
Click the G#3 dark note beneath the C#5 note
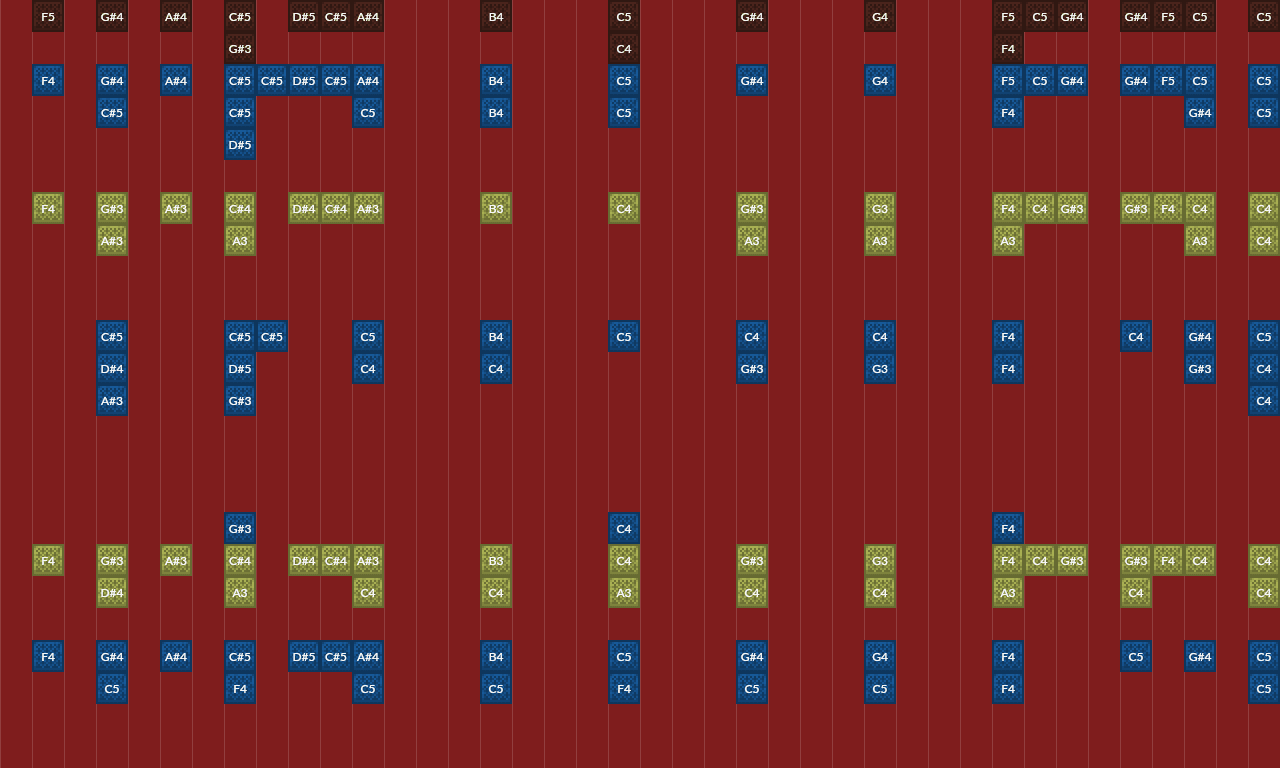pyautogui.click(x=240, y=48)
